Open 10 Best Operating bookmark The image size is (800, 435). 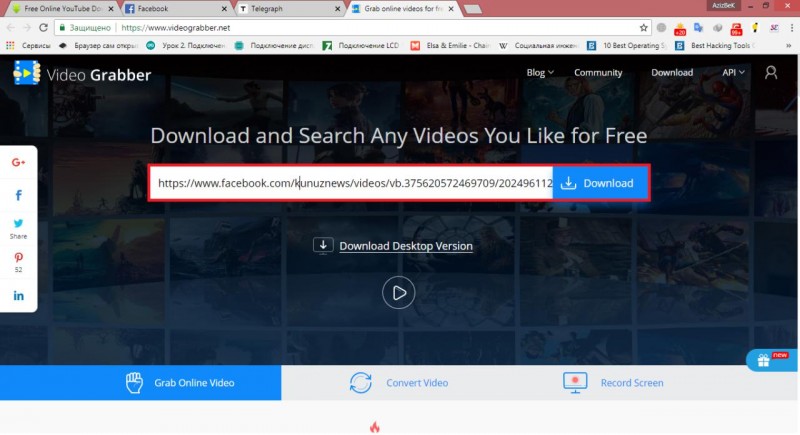[x=627, y=45]
